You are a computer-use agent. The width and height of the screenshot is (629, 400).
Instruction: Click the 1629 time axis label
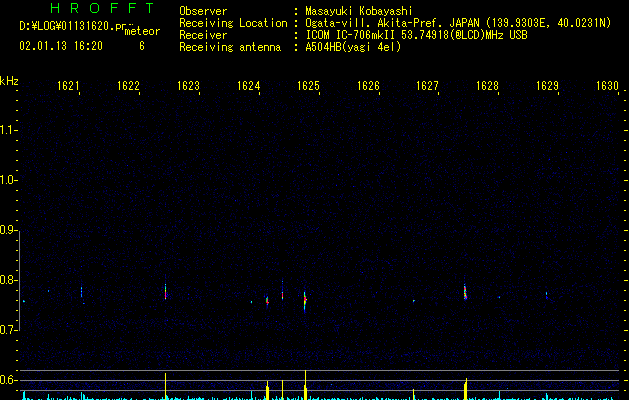[x=547, y=86]
